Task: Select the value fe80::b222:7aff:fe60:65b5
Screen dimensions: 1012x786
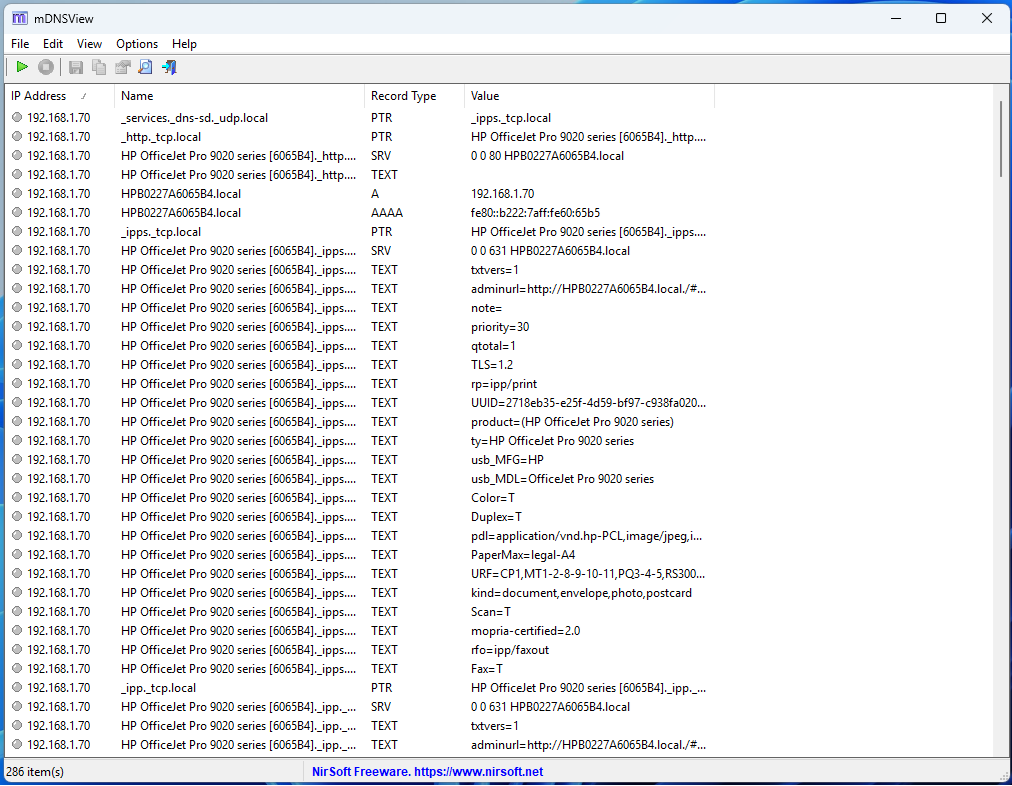Action: point(535,212)
